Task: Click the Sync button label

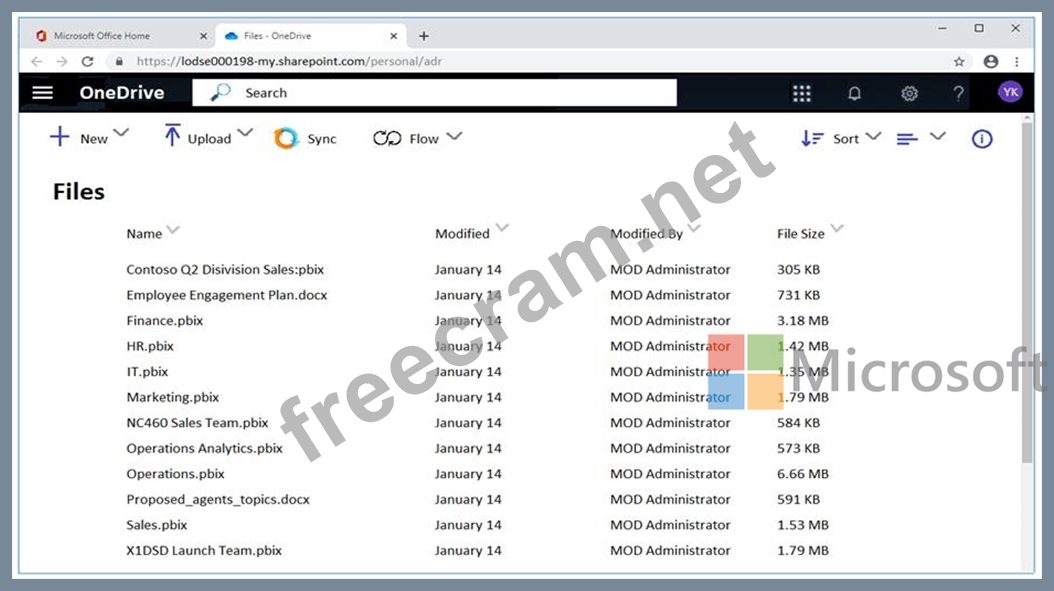Action: click(322, 139)
